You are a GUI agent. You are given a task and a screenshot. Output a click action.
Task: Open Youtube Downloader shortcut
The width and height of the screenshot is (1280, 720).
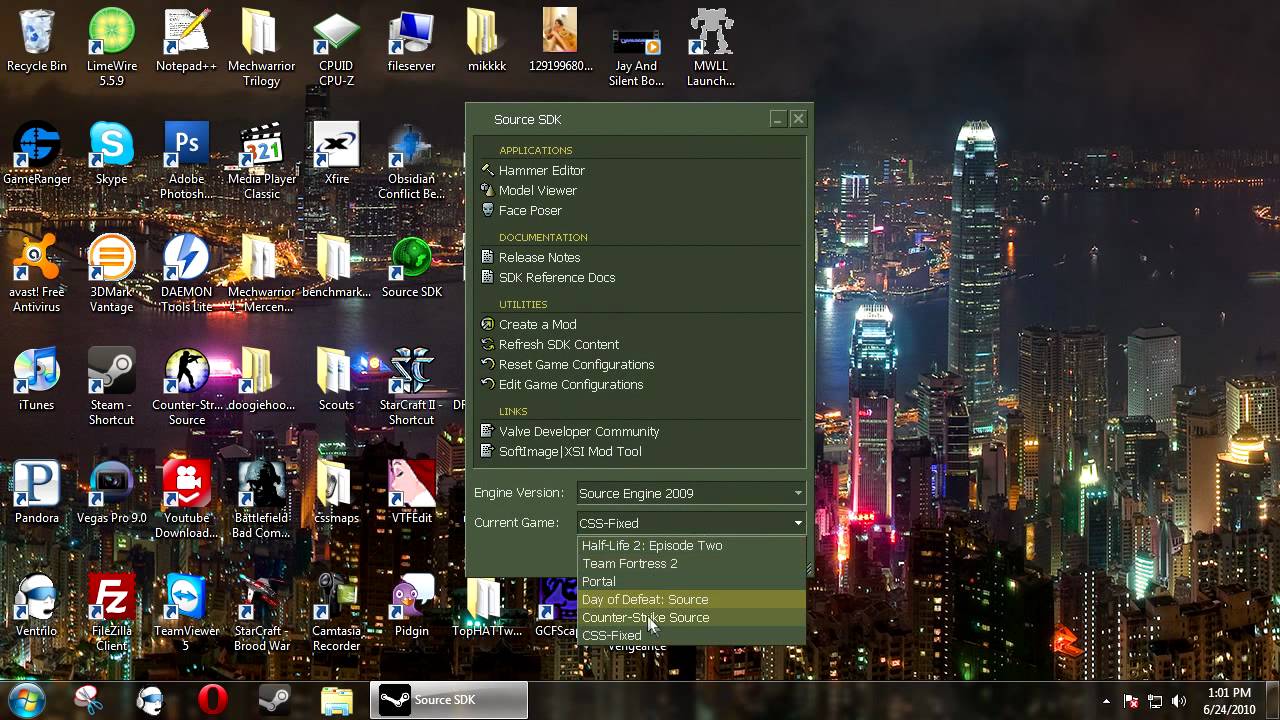tap(186, 499)
